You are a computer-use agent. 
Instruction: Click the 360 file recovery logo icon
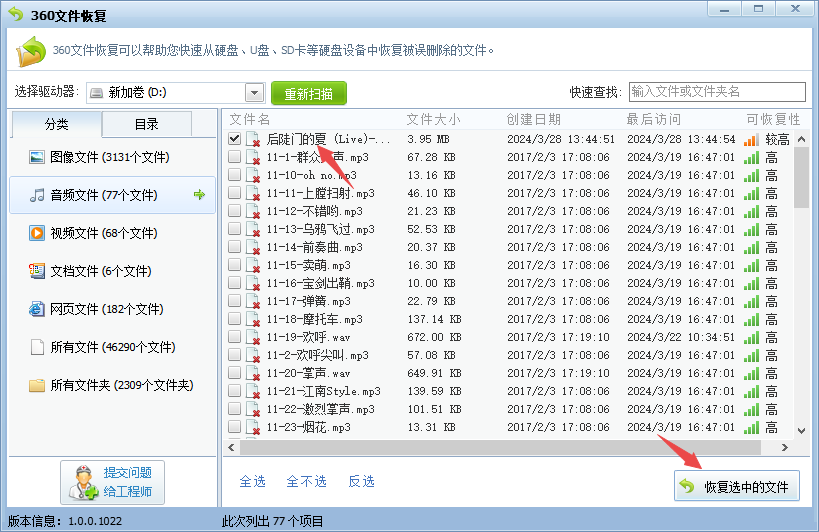(31, 51)
